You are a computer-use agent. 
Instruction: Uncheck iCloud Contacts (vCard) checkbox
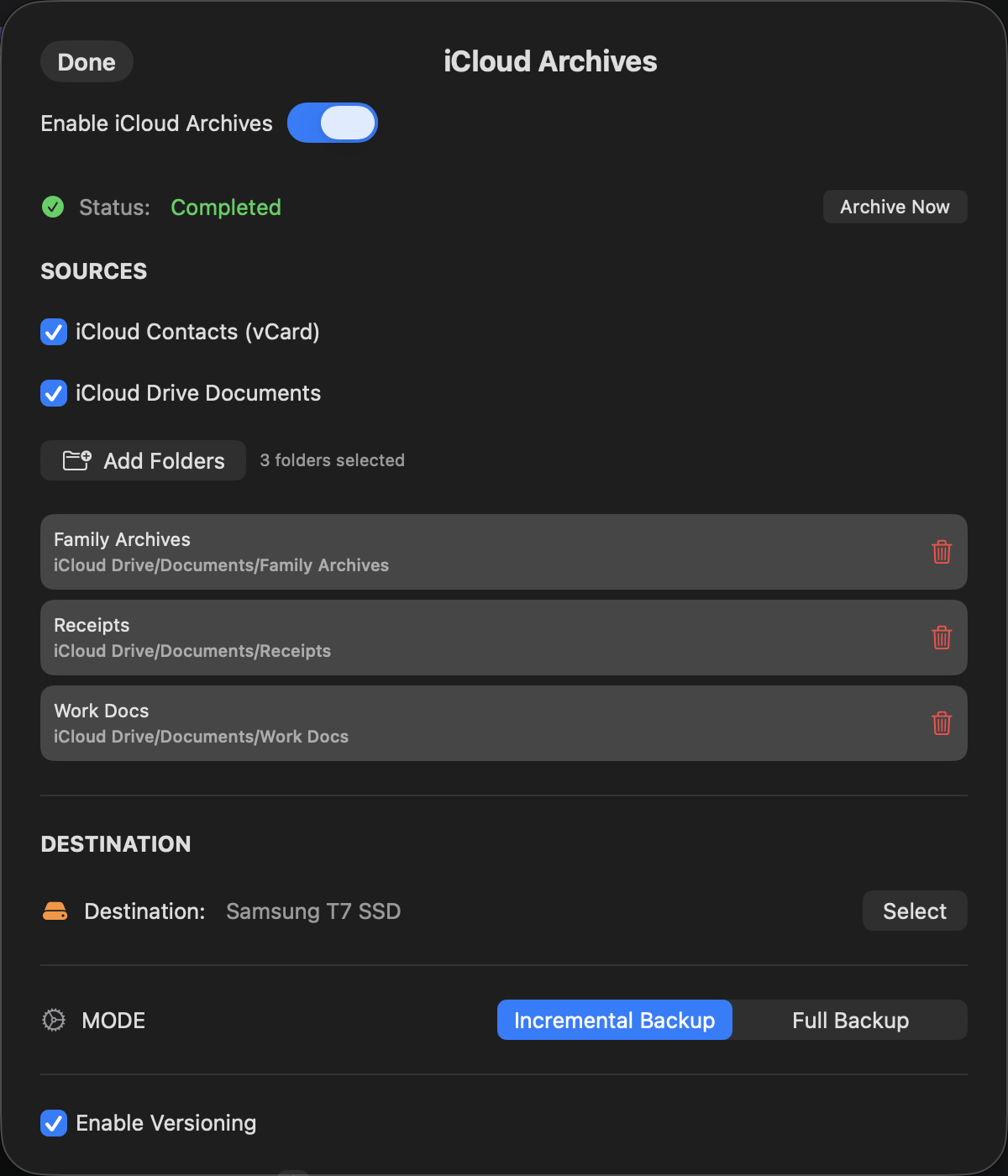(54, 332)
